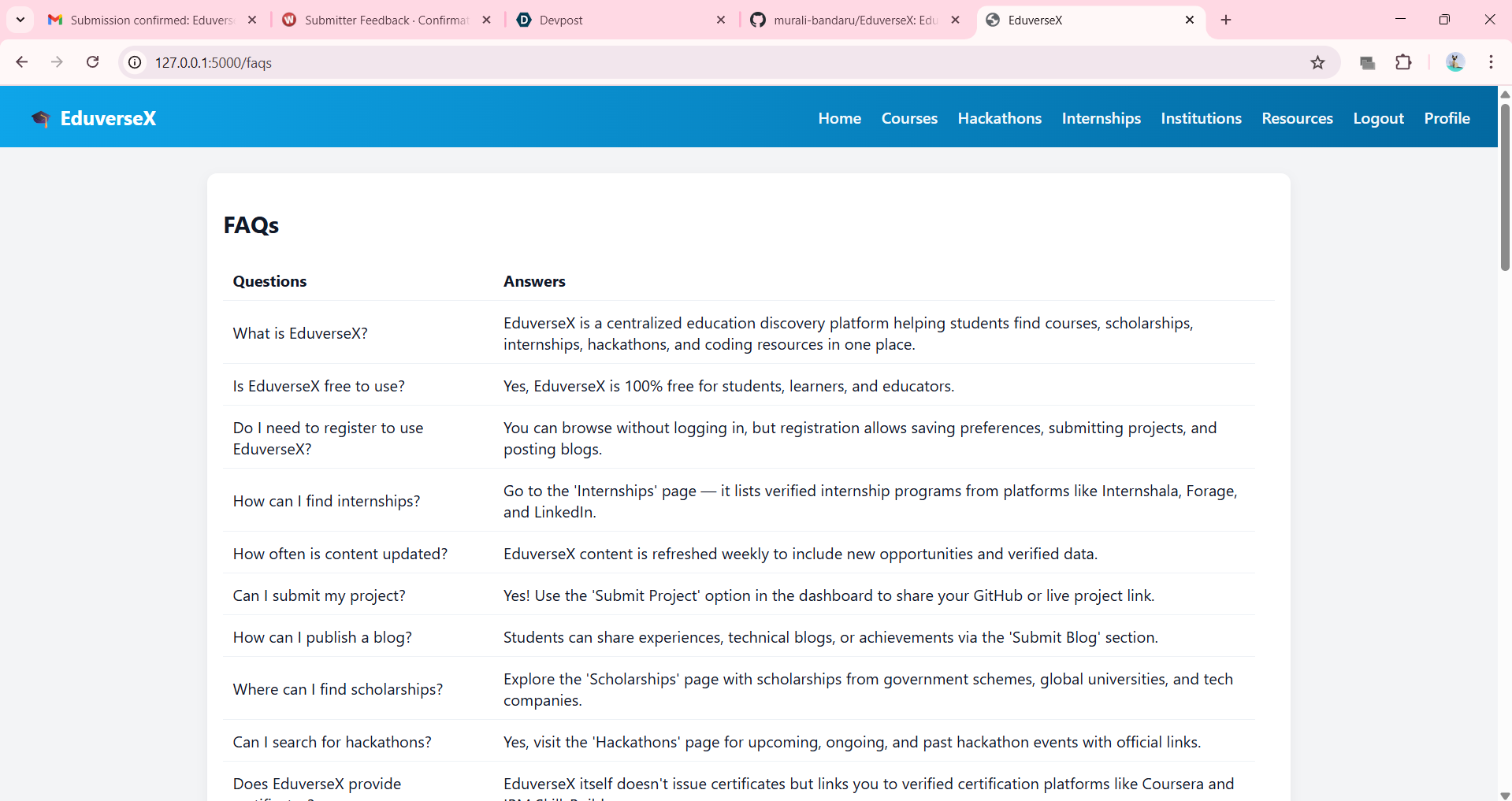
Task: Open the Chrome profile avatar
Action: (1454, 62)
